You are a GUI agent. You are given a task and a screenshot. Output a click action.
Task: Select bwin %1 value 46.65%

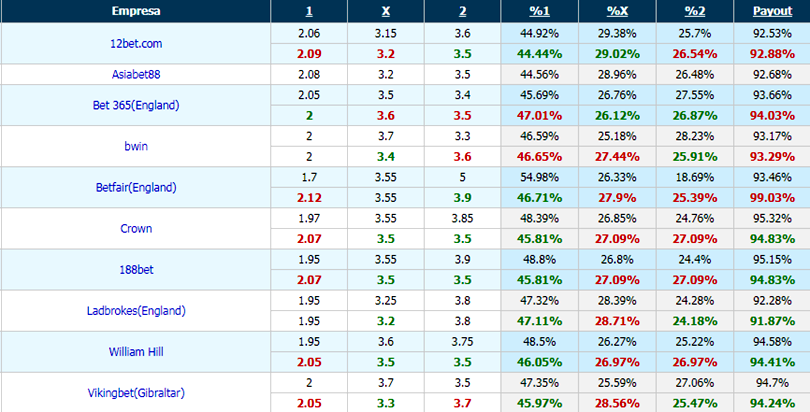click(539, 156)
